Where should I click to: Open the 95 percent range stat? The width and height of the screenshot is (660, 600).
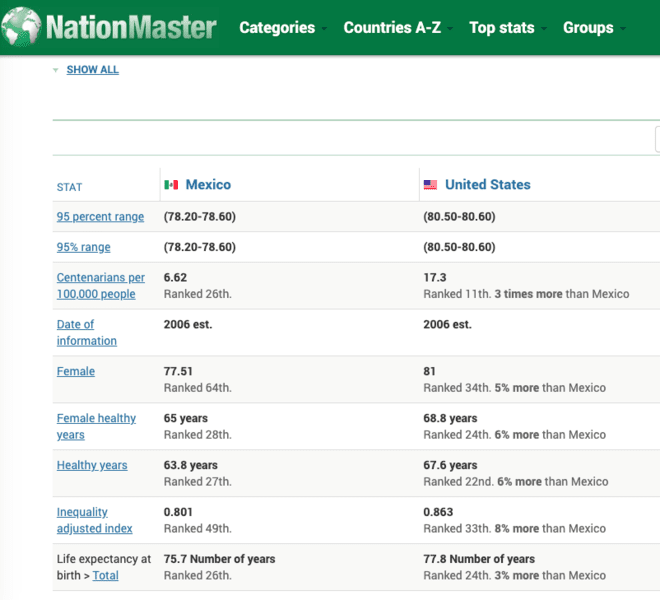(x=100, y=216)
